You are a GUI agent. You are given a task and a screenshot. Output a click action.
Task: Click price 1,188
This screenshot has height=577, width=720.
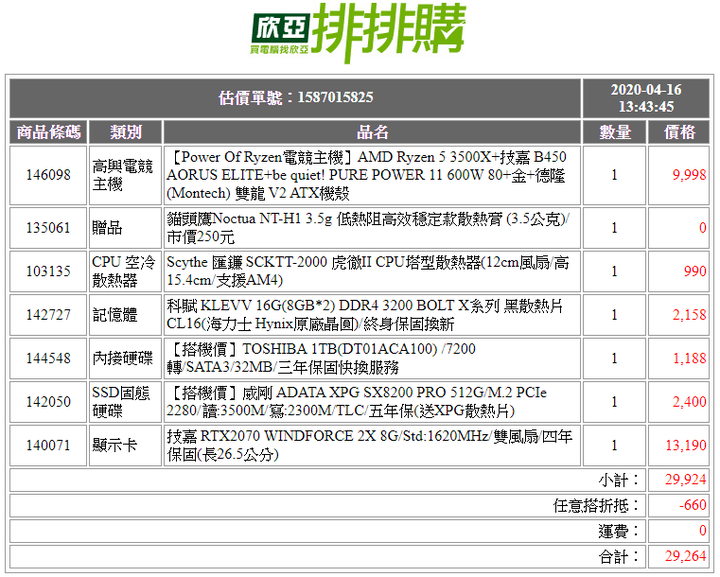point(689,358)
